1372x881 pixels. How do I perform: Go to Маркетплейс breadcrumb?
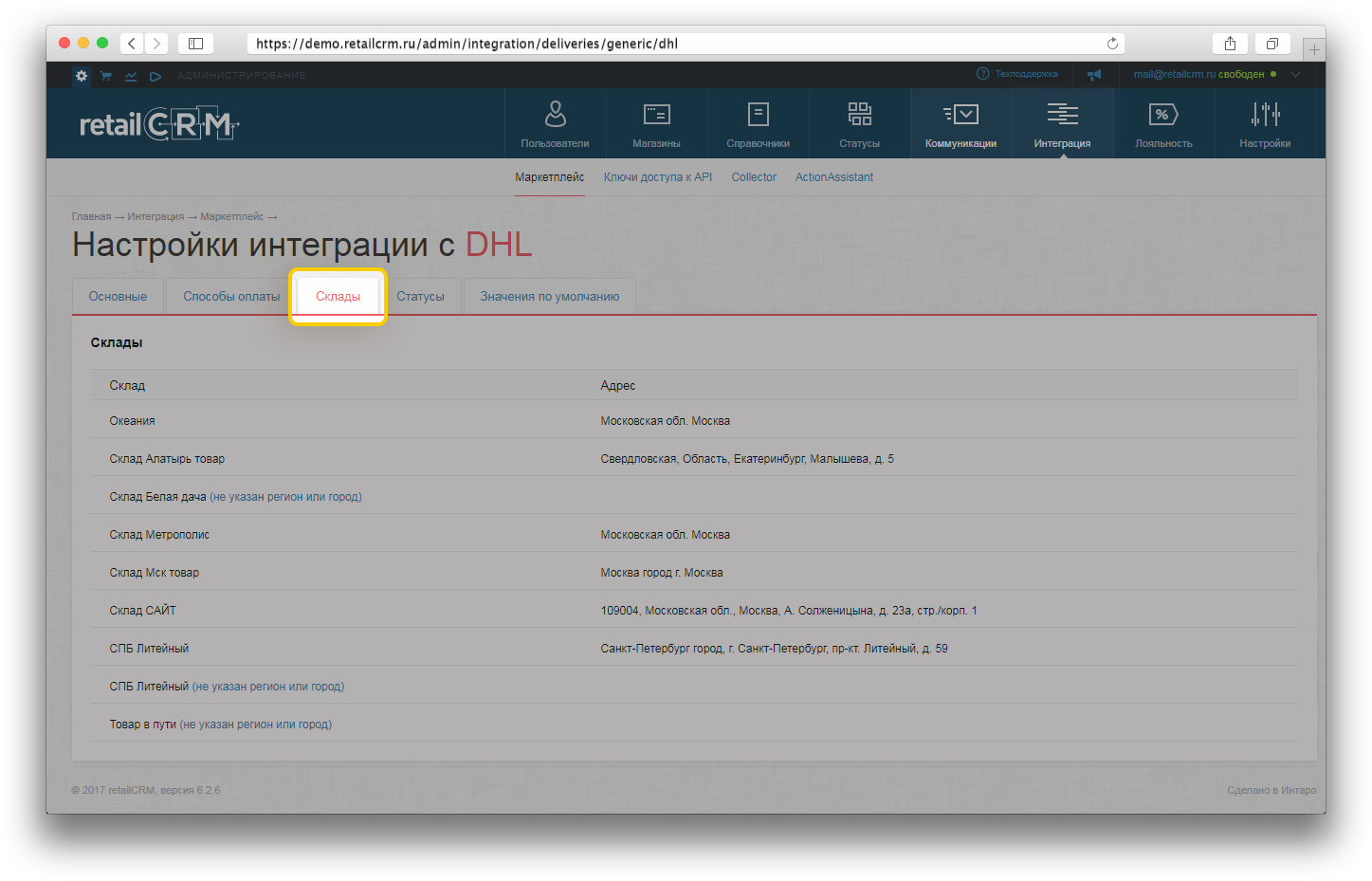click(x=231, y=216)
